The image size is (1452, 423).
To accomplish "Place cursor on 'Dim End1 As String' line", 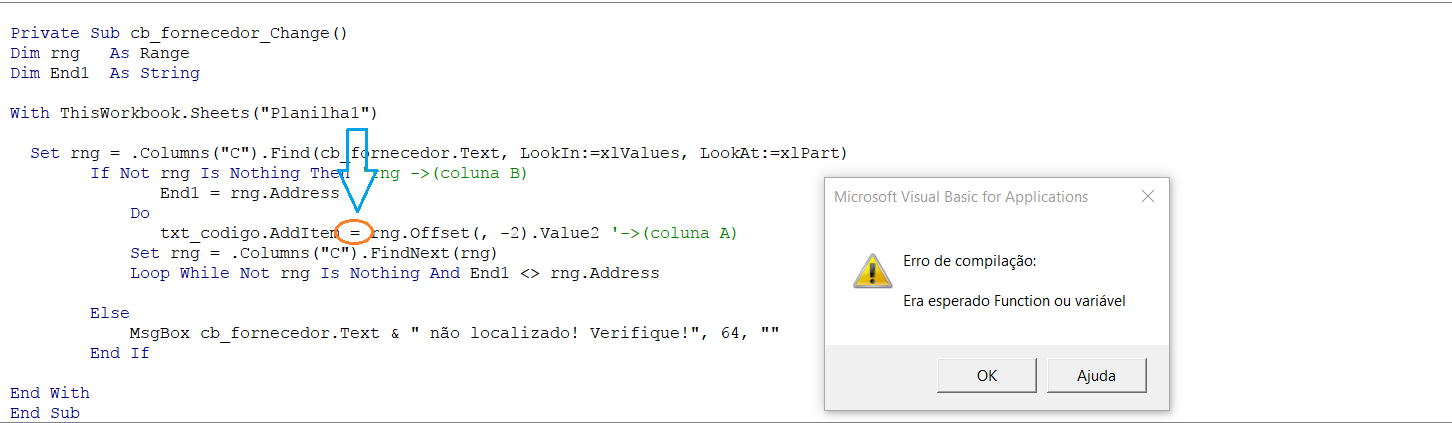I will click(x=105, y=73).
